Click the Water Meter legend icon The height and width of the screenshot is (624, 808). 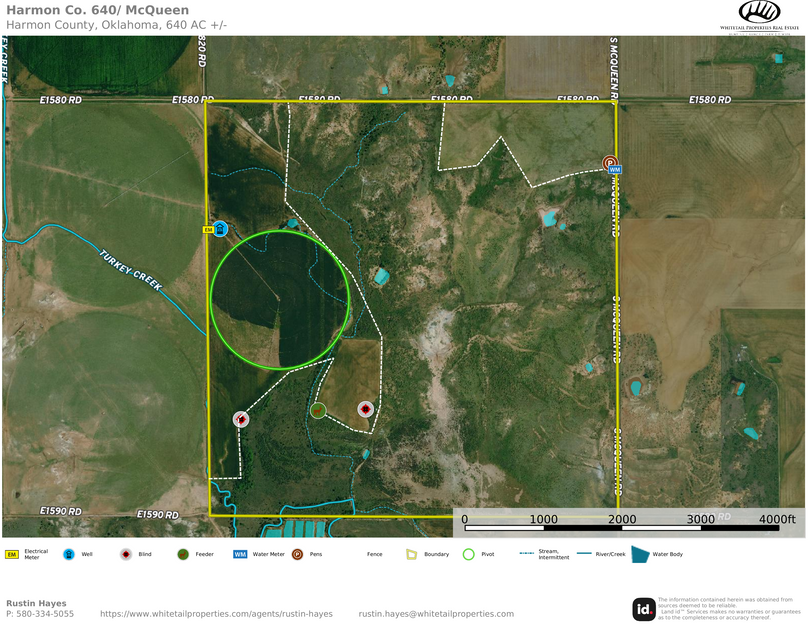pos(240,554)
